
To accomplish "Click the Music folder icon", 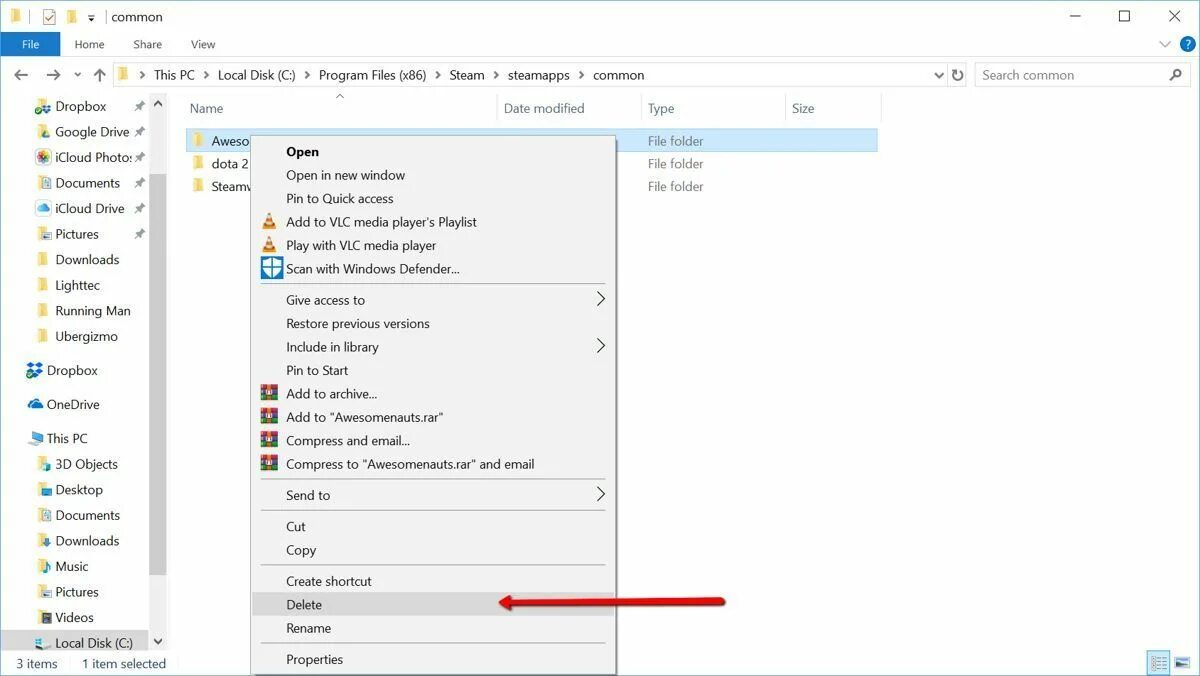I will pyautogui.click(x=43, y=566).
